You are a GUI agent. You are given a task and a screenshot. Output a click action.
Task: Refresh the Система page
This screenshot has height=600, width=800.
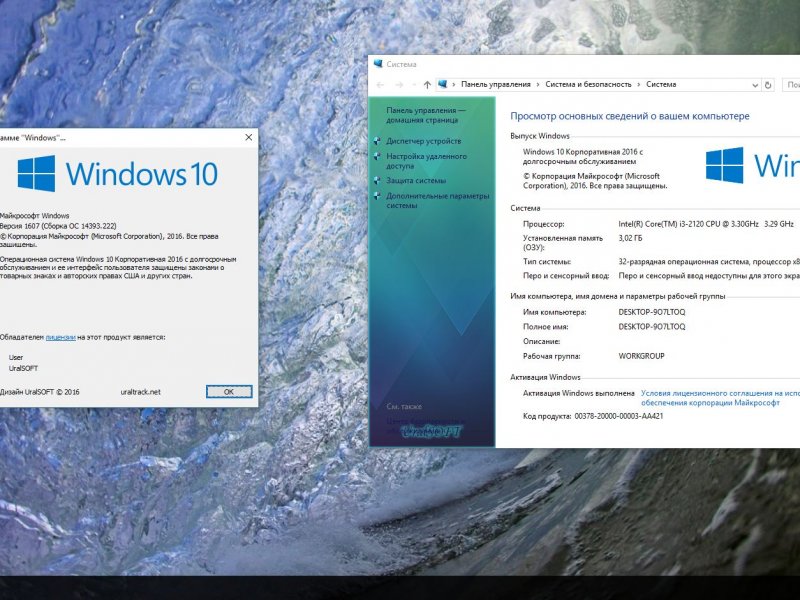pyautogui.click(x=768, y=85)
